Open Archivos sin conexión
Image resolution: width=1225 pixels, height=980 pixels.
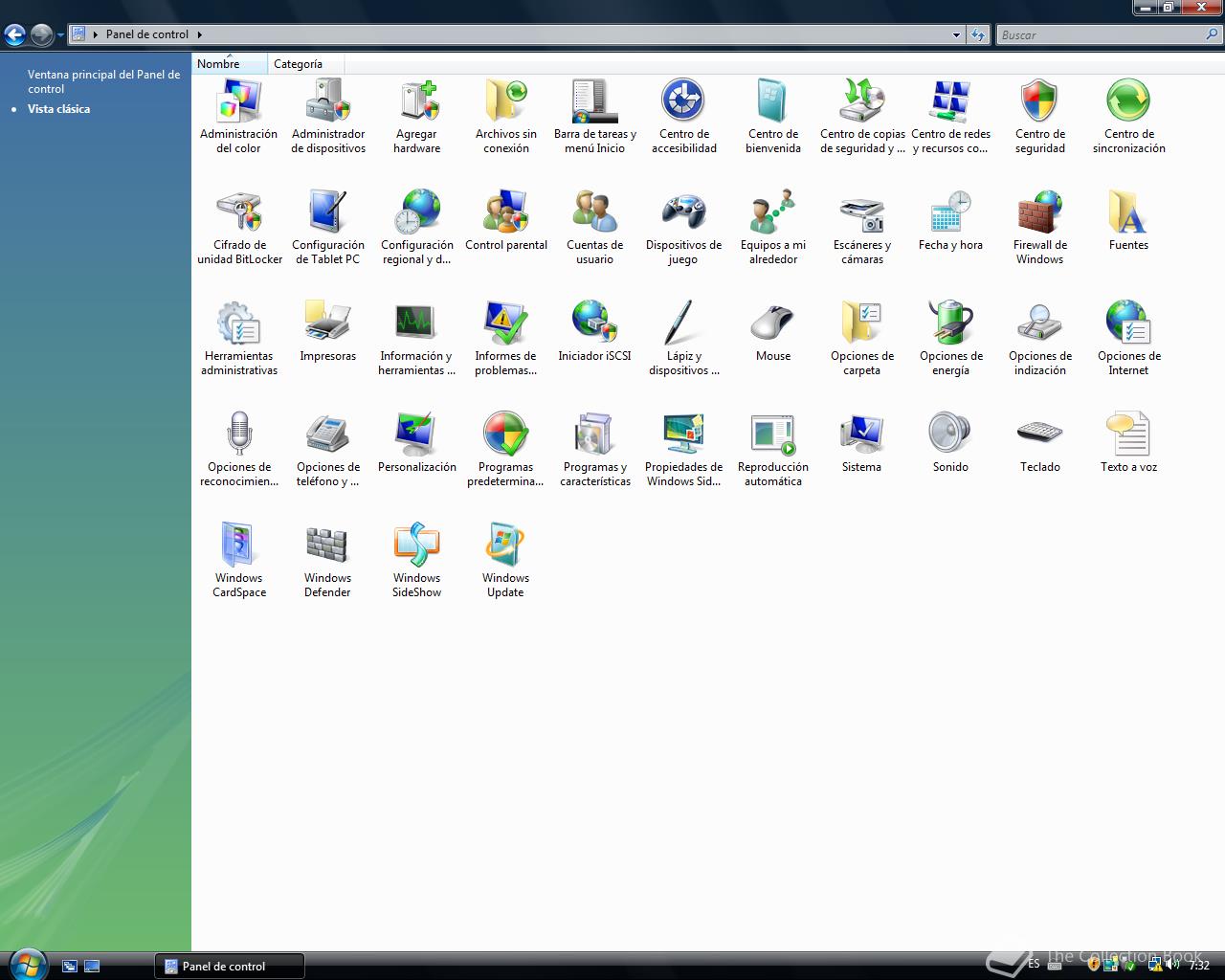pyautogui.click(x=505, y=117)
